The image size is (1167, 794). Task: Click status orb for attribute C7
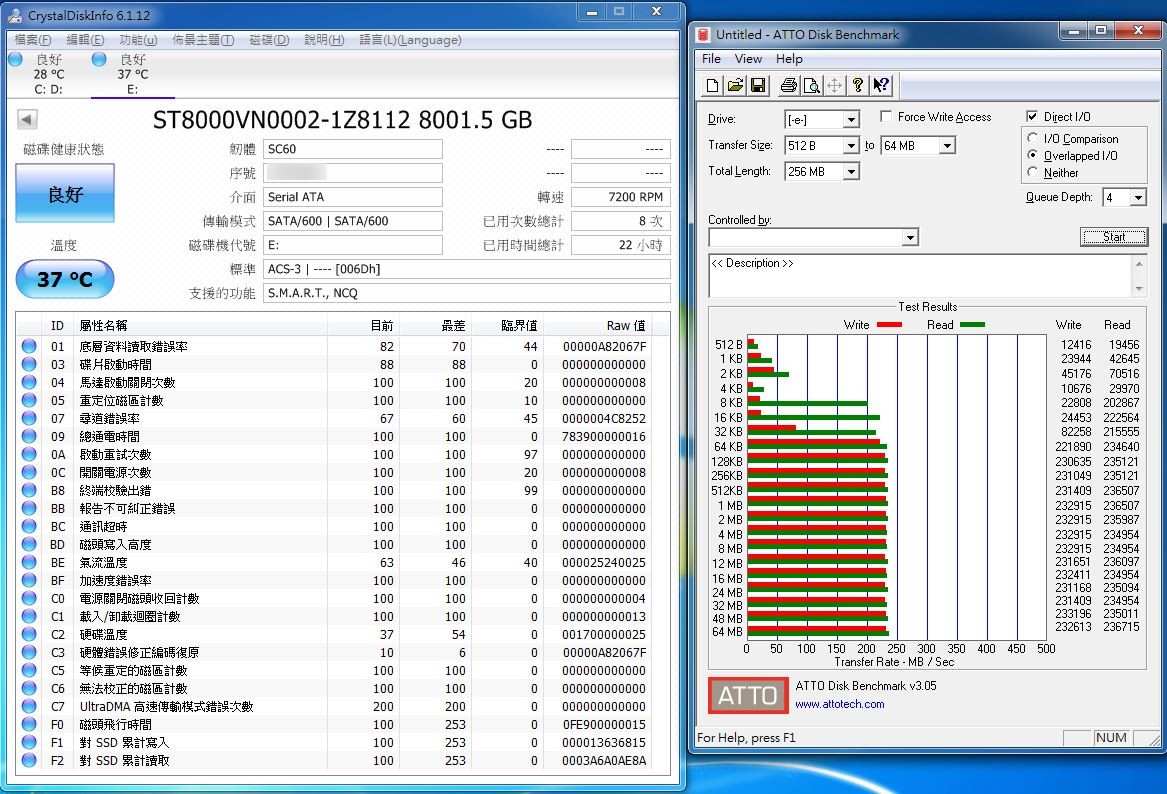click(x=29, y=706)
